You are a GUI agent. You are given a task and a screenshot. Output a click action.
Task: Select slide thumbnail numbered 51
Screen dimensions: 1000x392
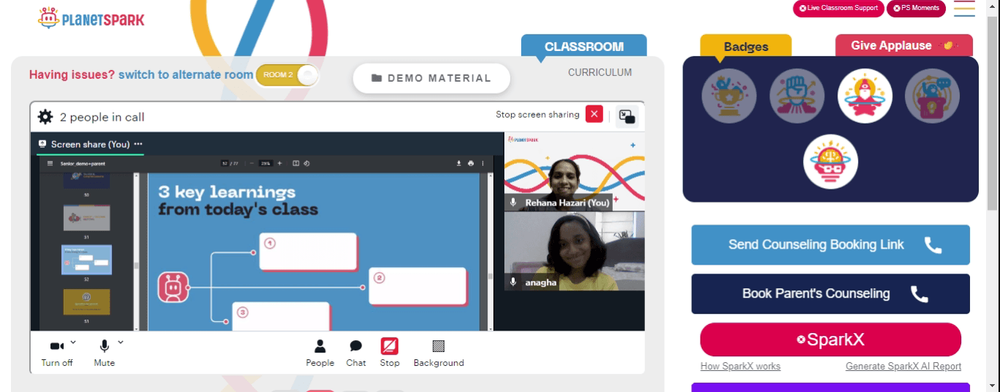(86, 218)
